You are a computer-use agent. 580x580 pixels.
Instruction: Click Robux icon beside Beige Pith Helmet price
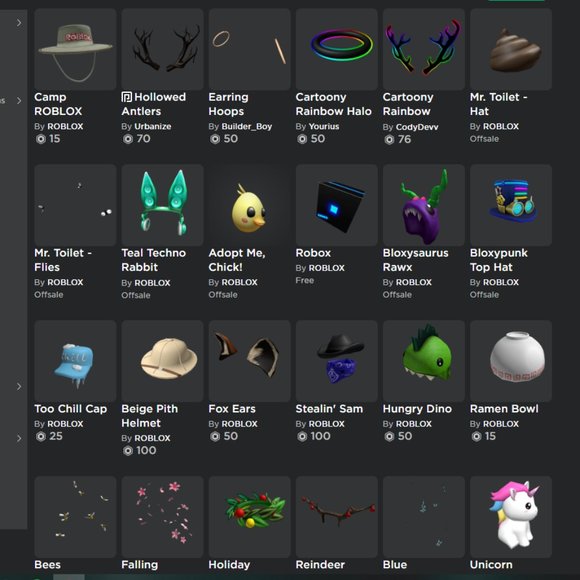click(128, 451)
